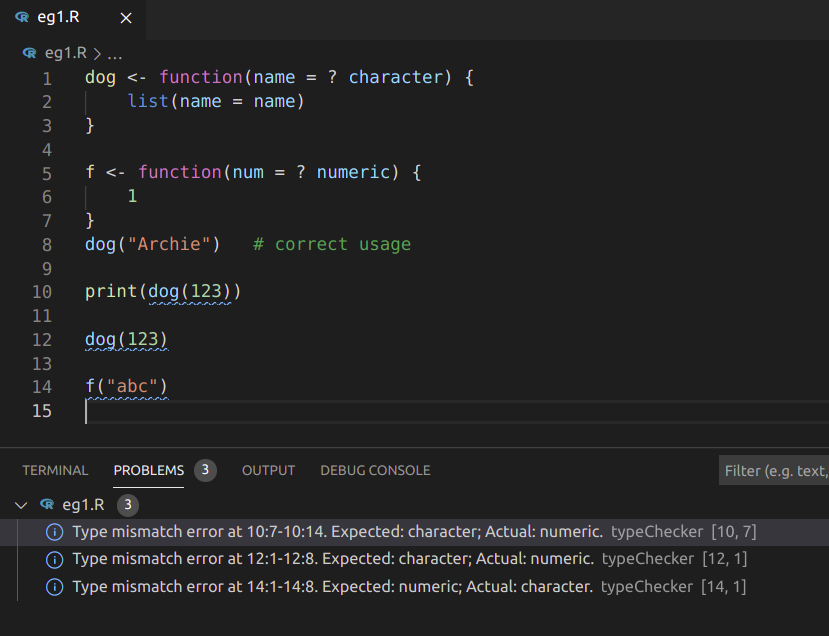The image size is (829, 636).
Task: Click the PROBLEMS count badge 3
Action: pyautogui.click(x=205, y=470)
